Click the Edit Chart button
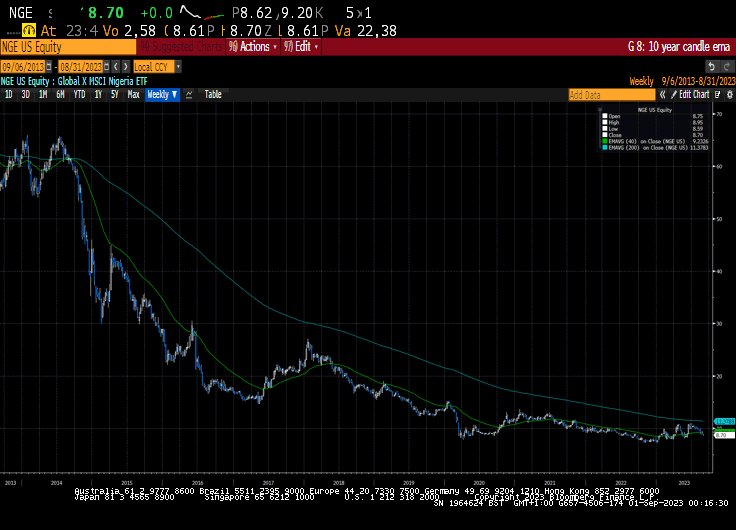 [x=690, y=95]
